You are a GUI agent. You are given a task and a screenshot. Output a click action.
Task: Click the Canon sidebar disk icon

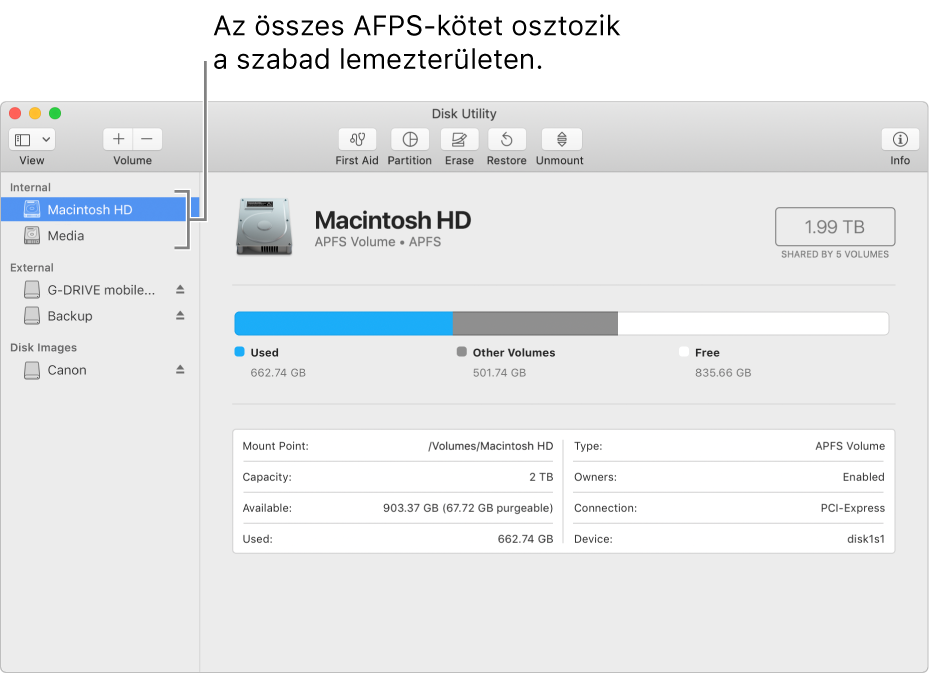32,370
